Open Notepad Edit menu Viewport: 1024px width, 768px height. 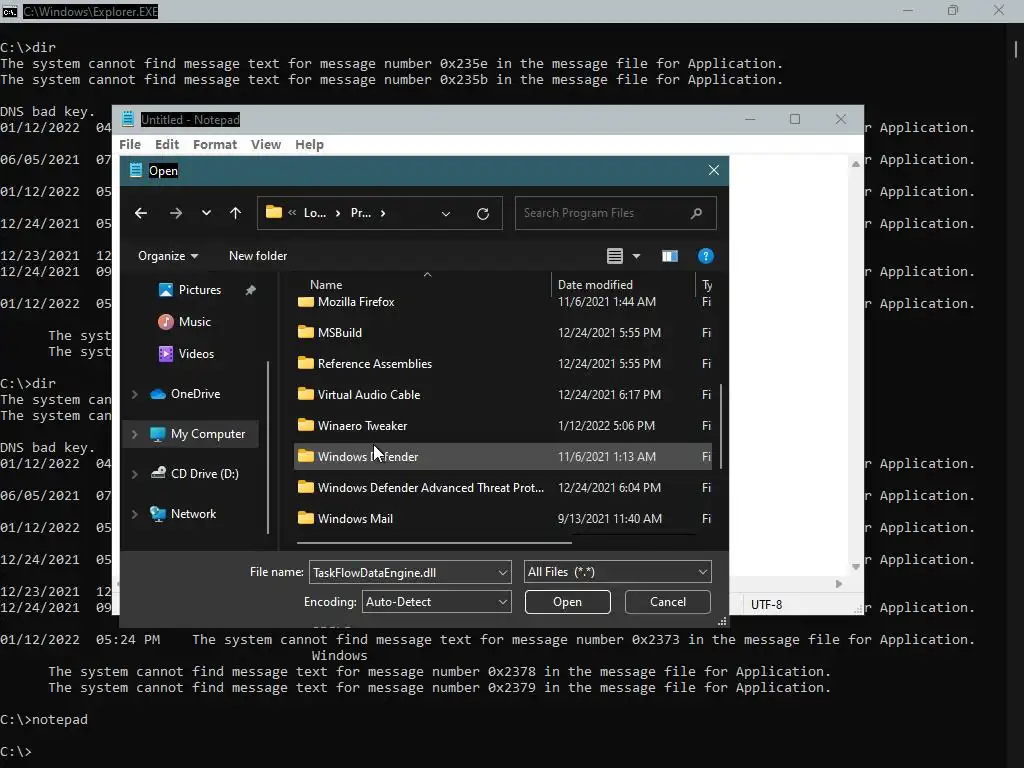click(167, 145)
